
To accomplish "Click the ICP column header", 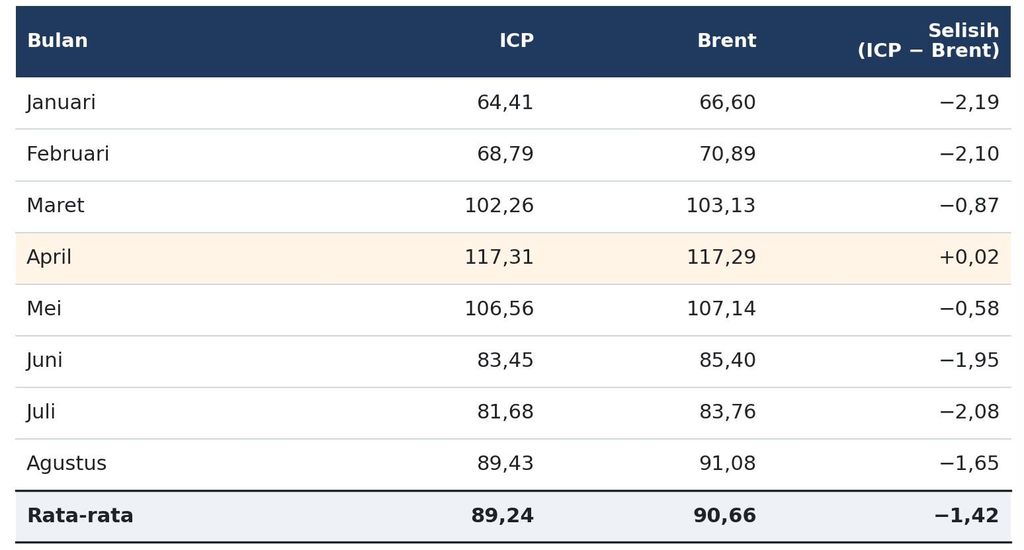I will tap(517, 40).
